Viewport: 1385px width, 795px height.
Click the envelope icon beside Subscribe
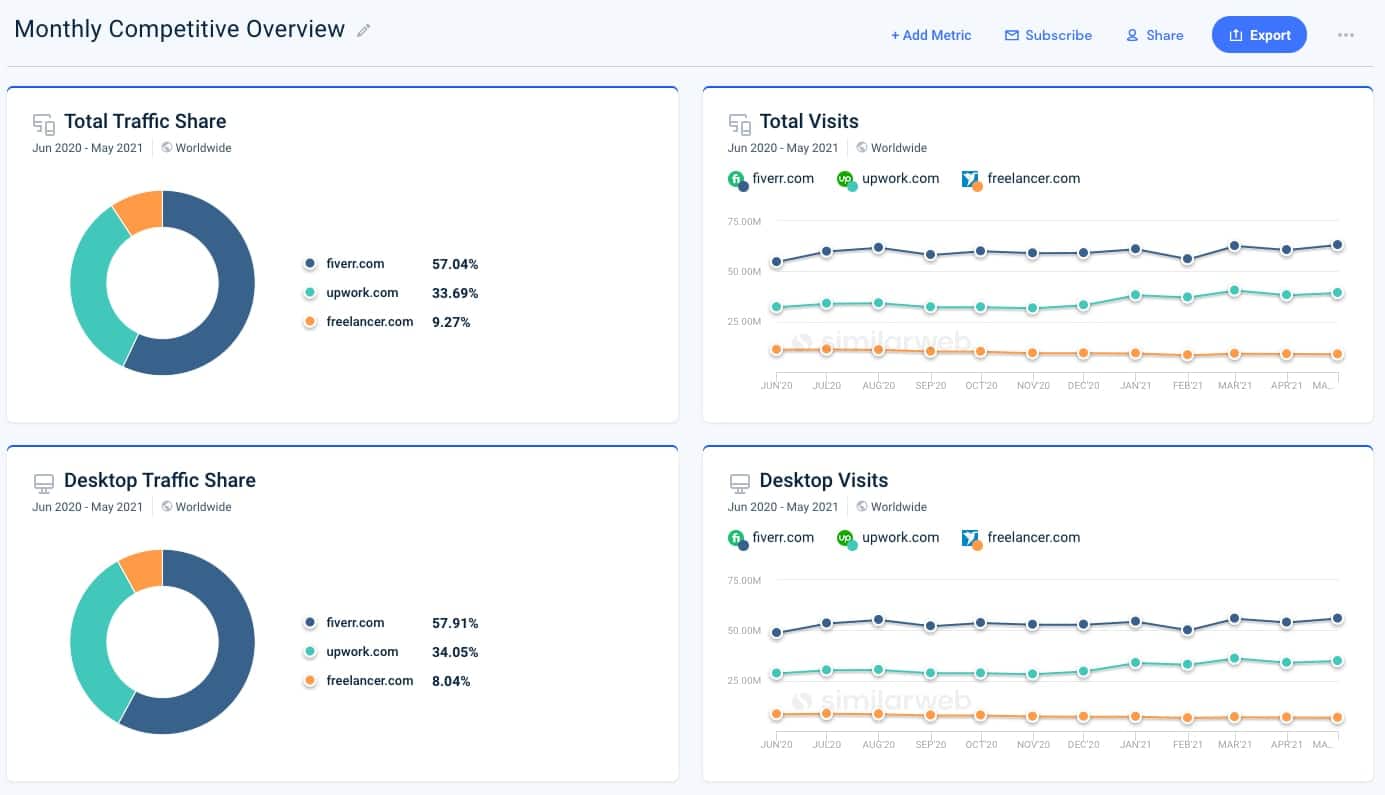click(1013, 35)
